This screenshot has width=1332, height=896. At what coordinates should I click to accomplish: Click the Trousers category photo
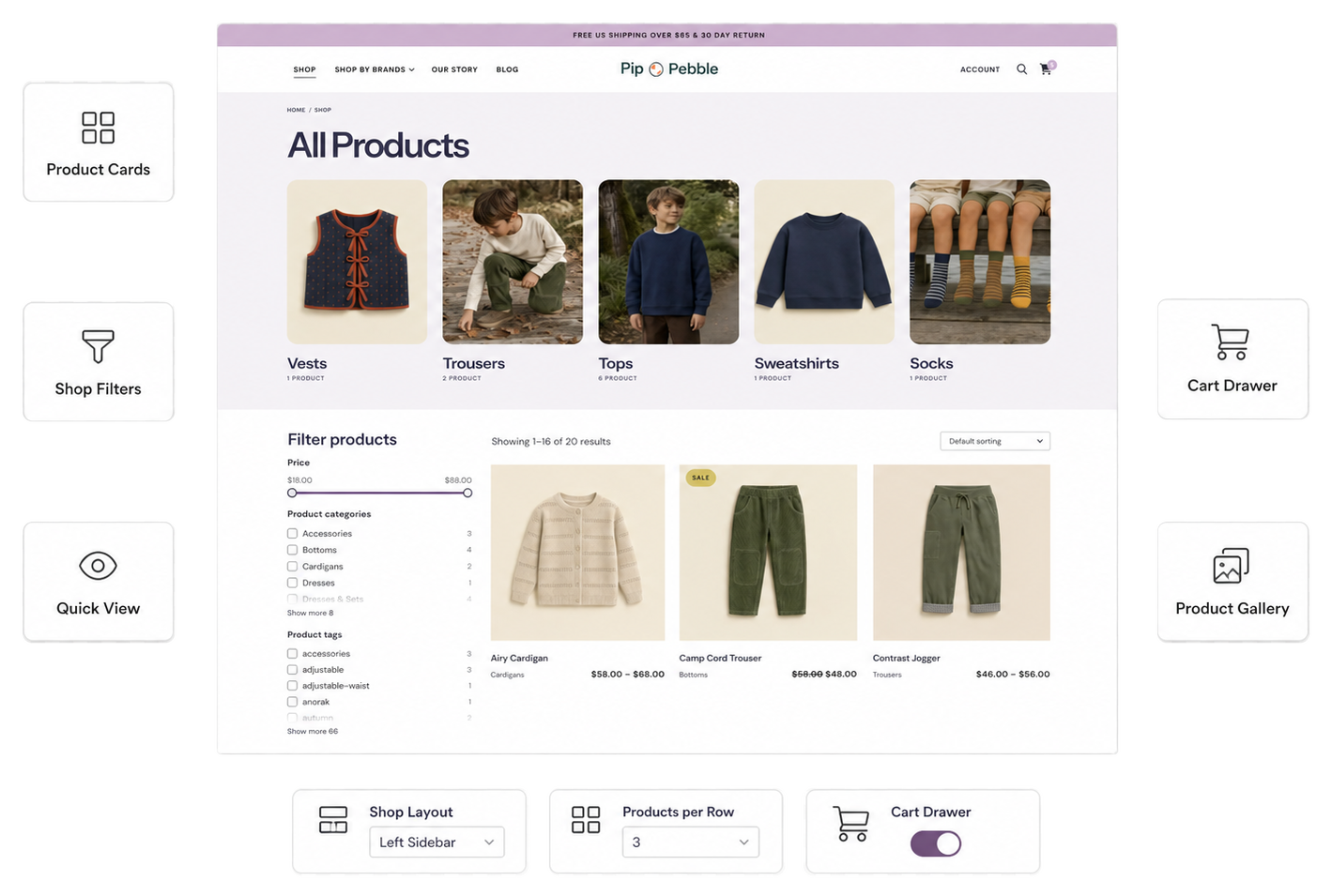pyautogui.click(x=513, y=262)
